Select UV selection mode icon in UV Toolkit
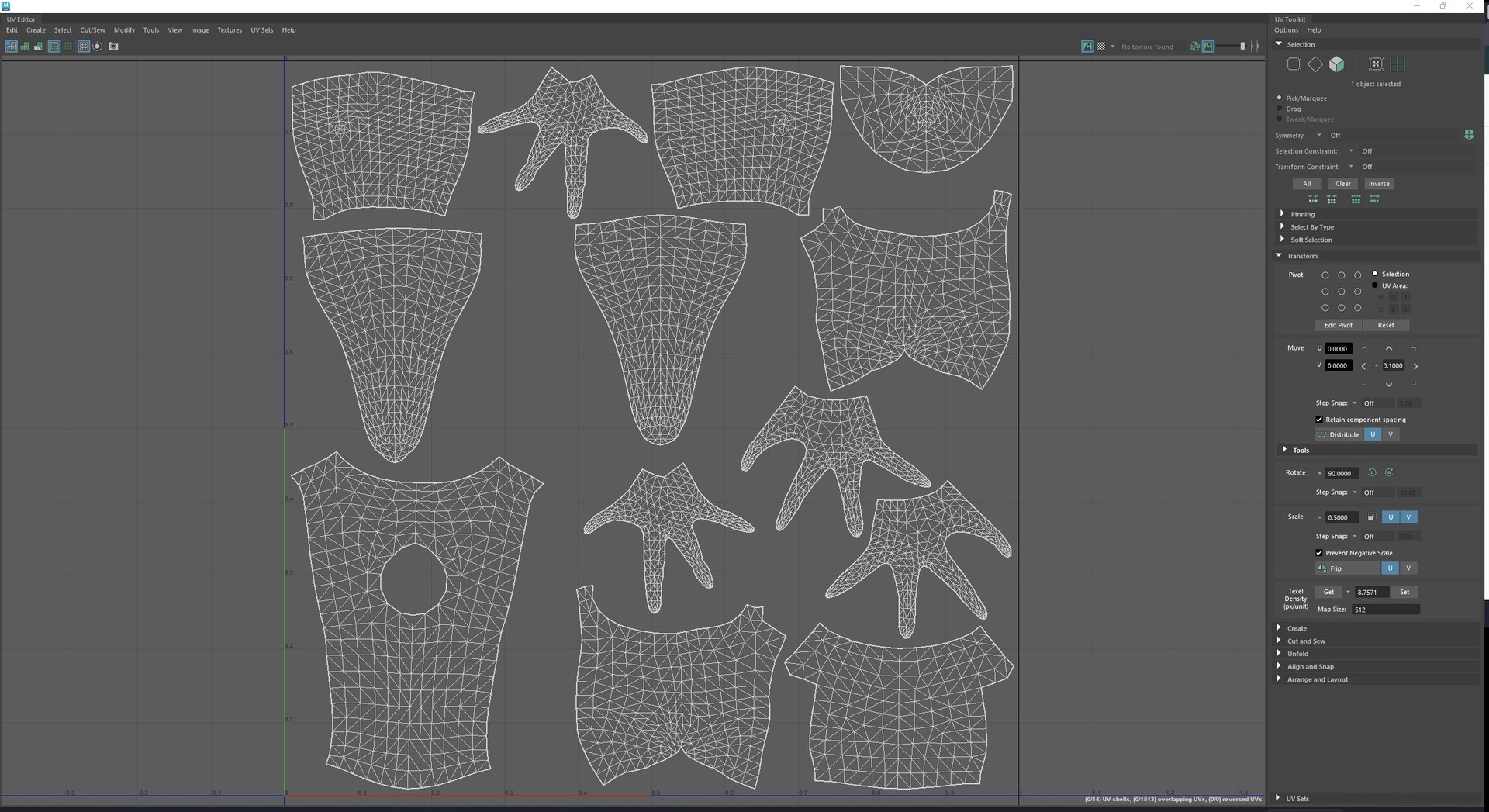The image size is (1489, 812). (x=1294, y=64)
